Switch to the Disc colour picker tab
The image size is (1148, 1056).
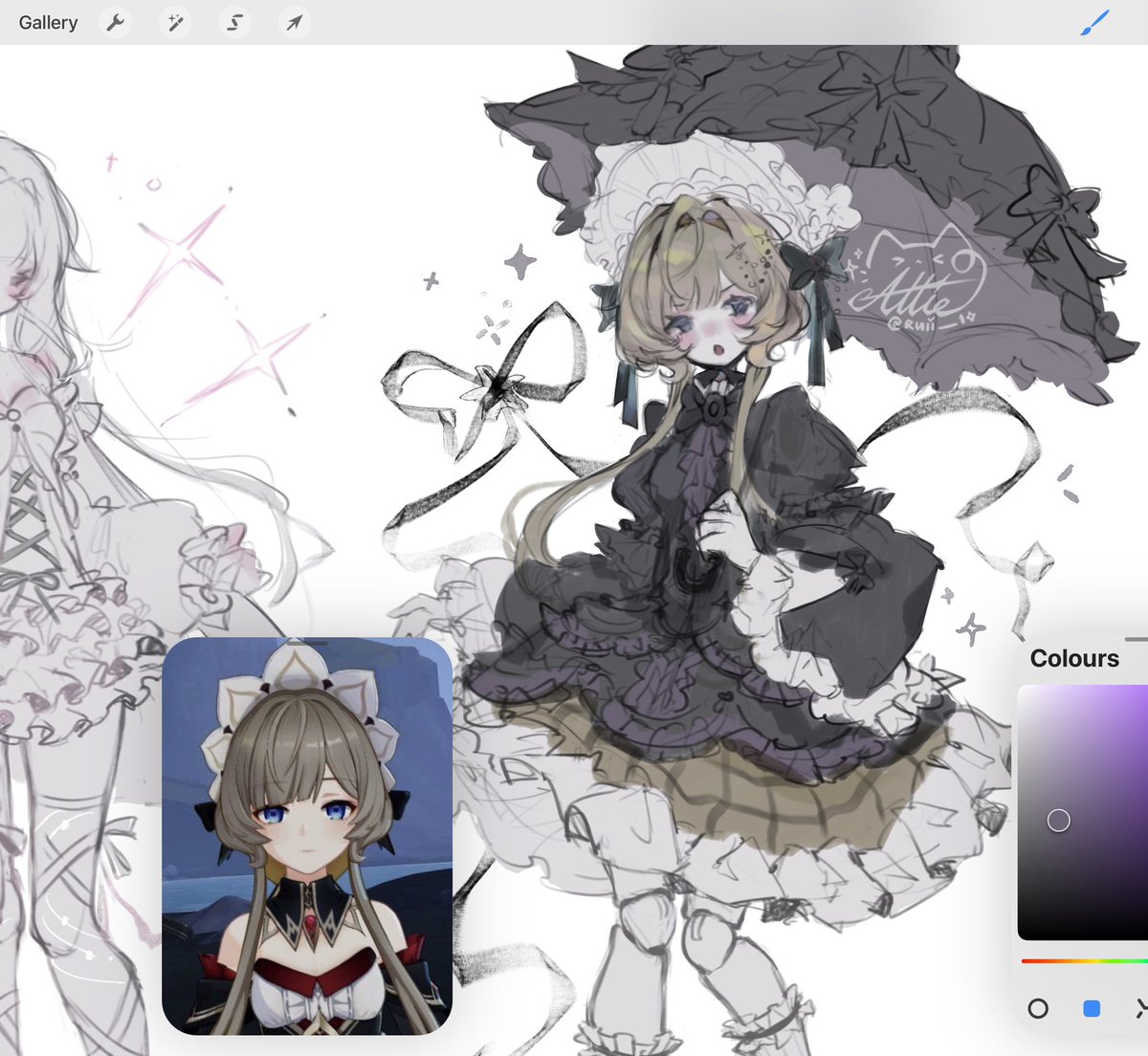1038,1008
